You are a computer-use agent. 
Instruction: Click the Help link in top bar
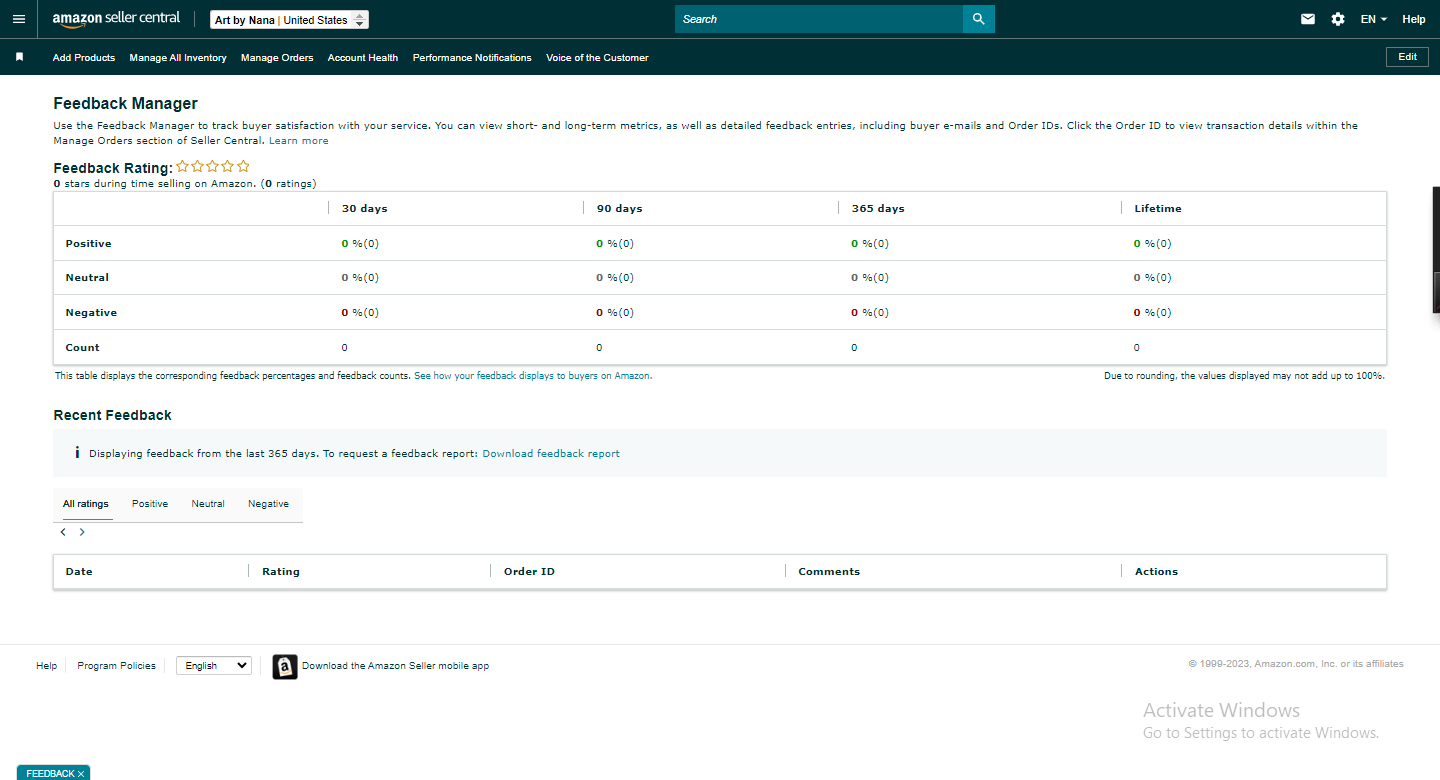point(1414,19)
